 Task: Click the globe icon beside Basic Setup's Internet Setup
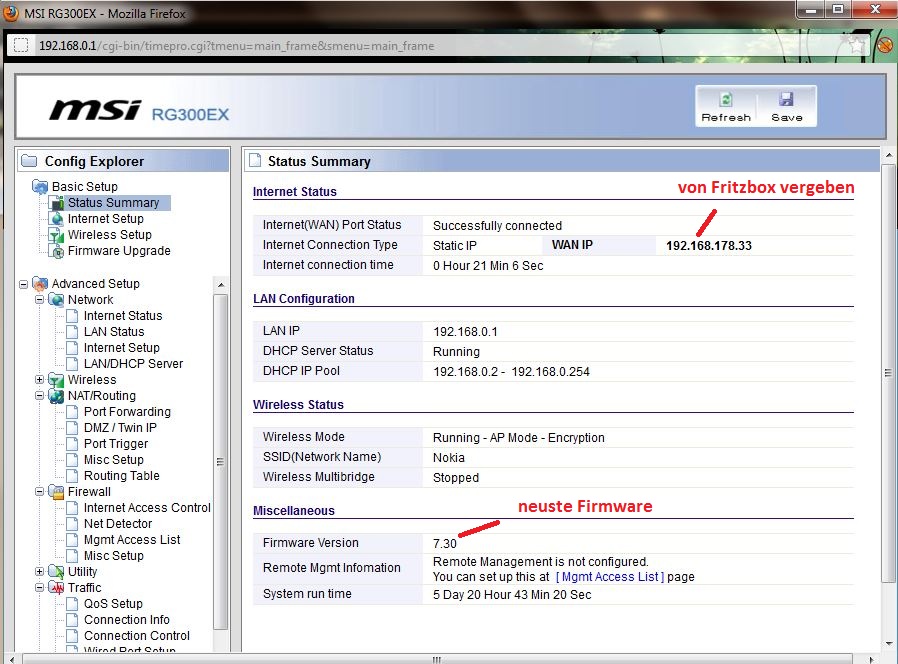[57, 219]
